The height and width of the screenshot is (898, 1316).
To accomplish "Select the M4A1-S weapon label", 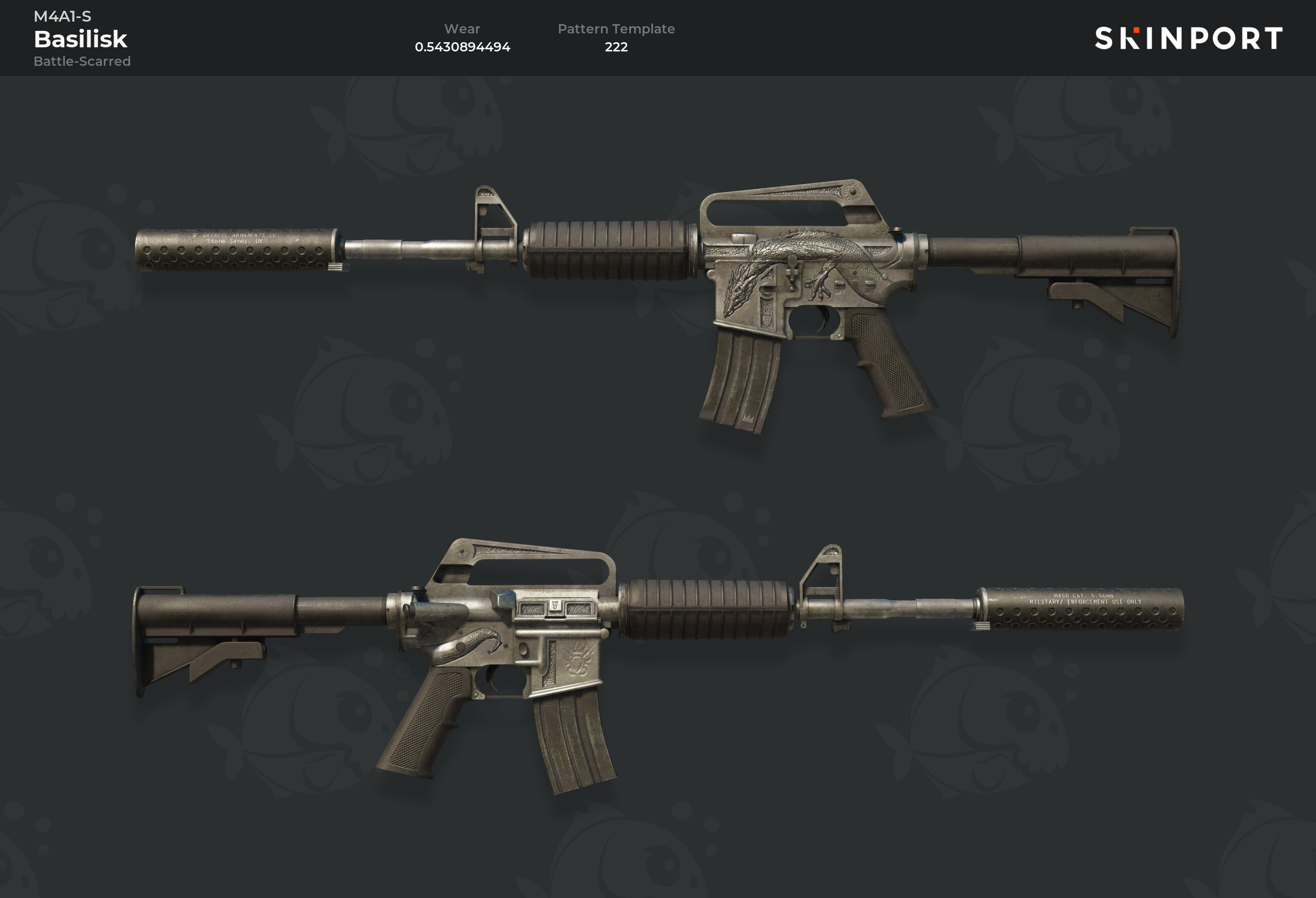I will [62, 16].
